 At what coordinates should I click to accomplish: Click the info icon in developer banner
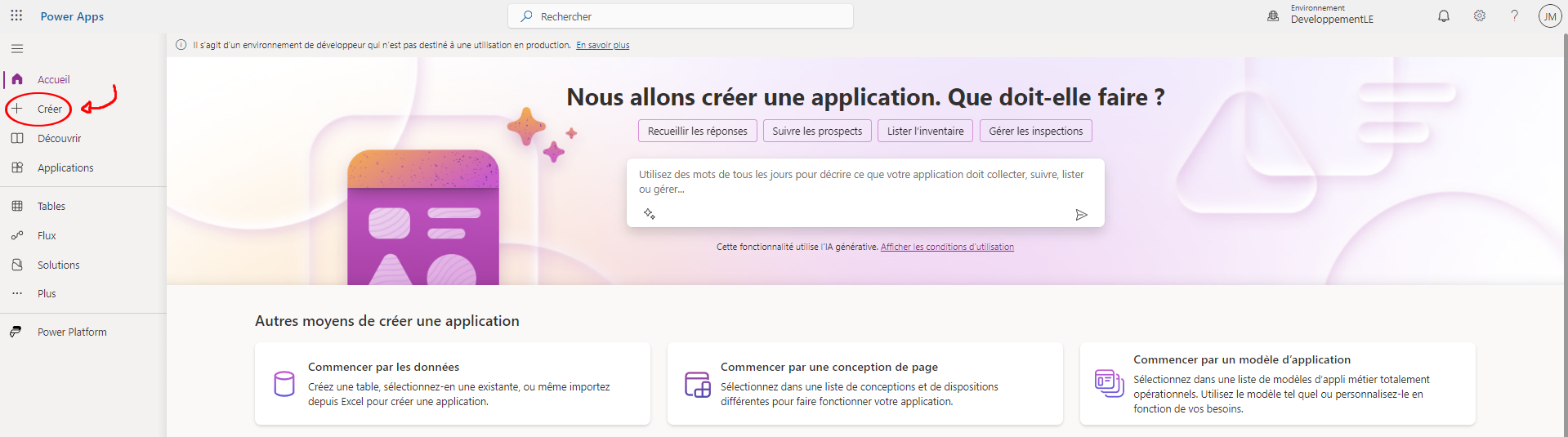coord(181,45)
